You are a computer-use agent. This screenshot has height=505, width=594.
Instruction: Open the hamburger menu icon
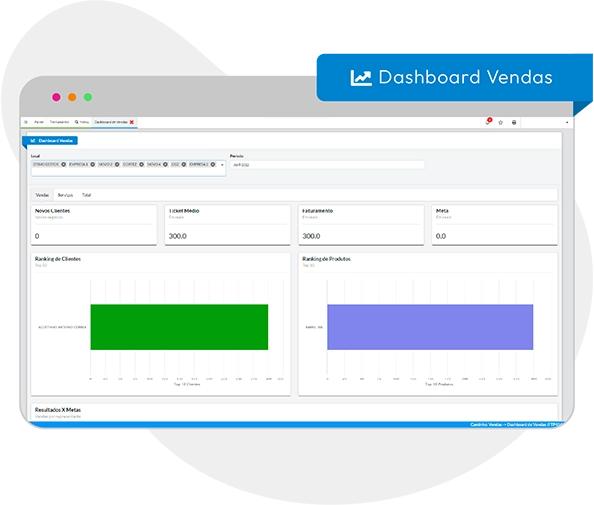point(26,122)
